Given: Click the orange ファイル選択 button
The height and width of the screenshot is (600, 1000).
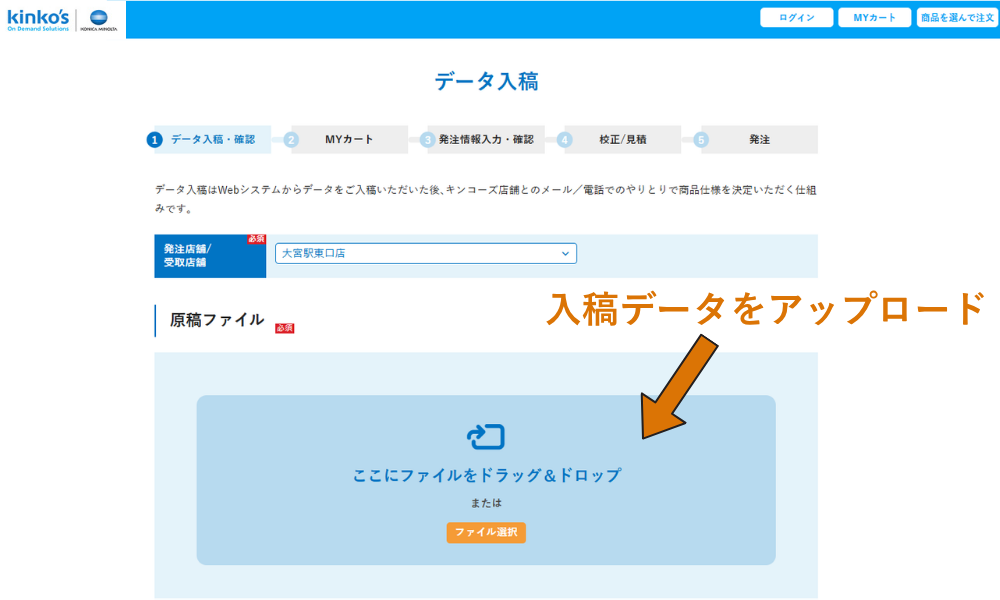Looking at the screenshot, I should [x=486, y=532].
